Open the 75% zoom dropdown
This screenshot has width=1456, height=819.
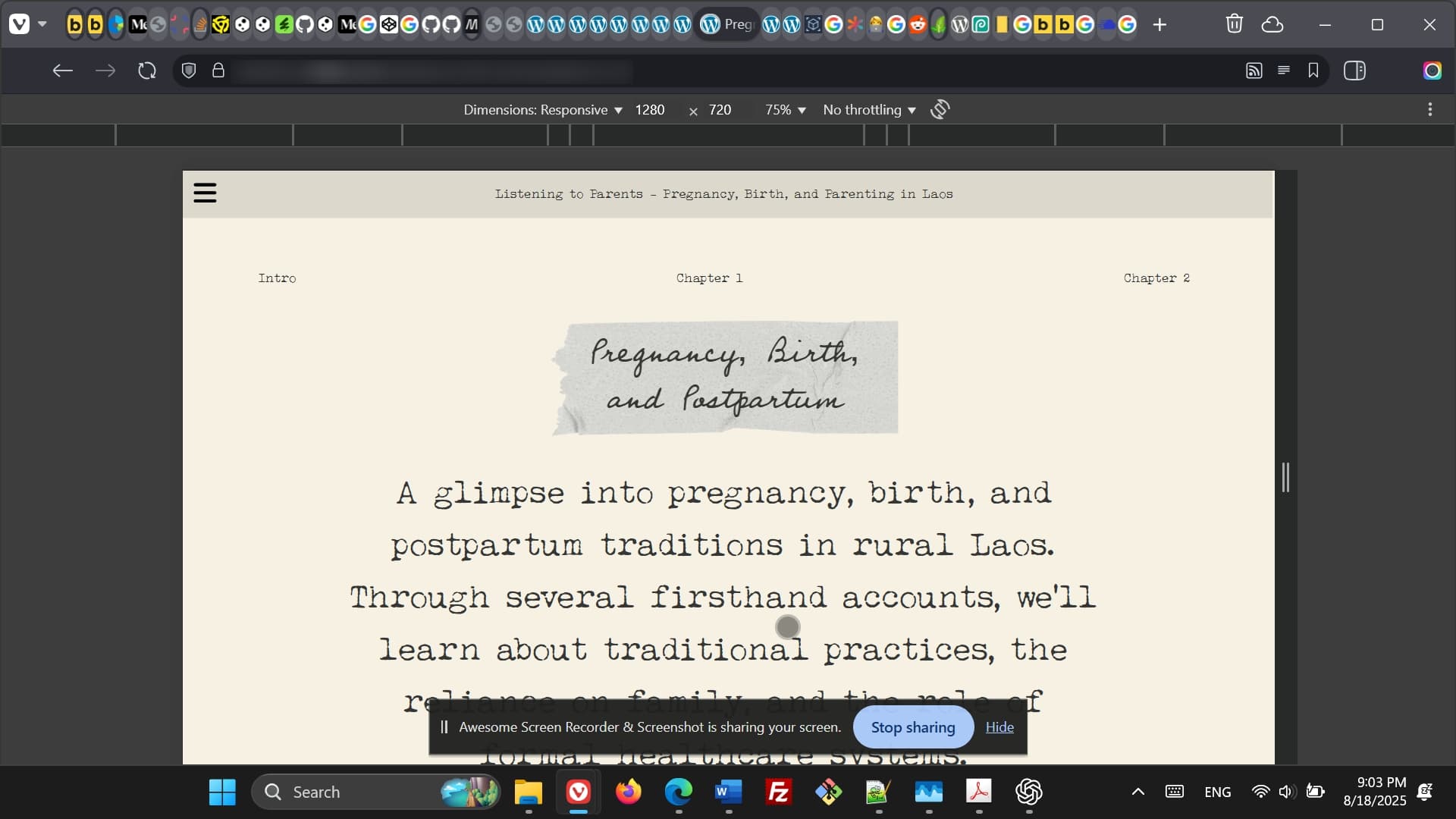784,109
